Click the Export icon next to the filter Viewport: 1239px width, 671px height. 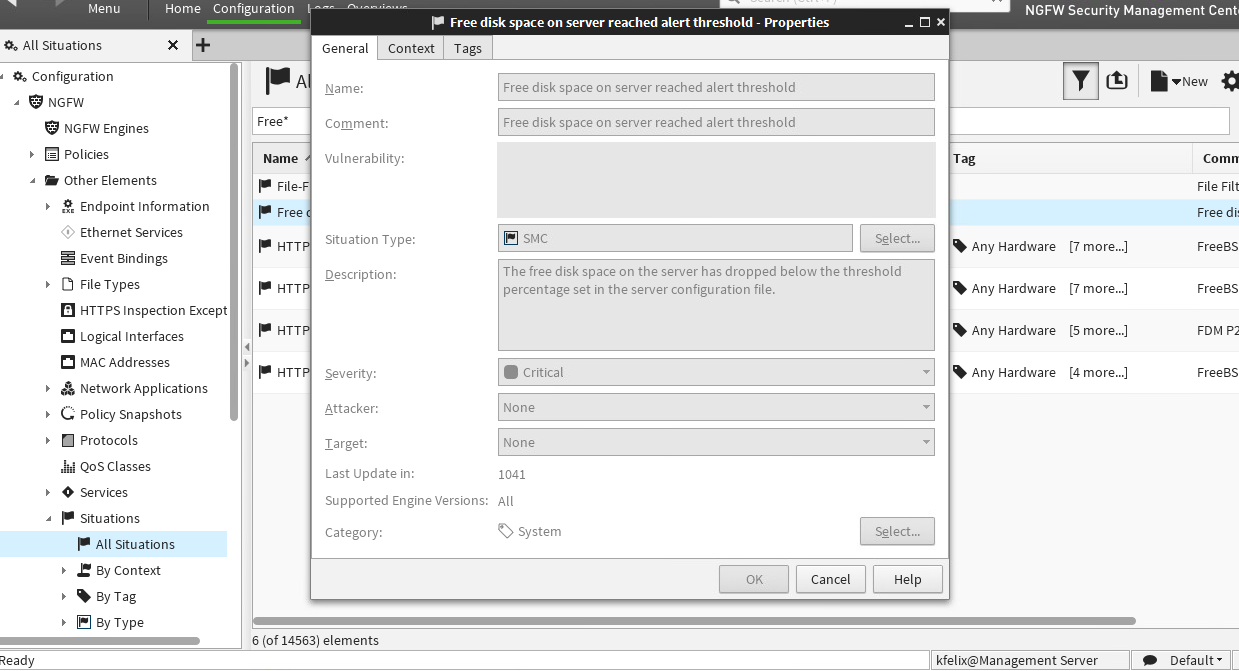(1118, 81)
